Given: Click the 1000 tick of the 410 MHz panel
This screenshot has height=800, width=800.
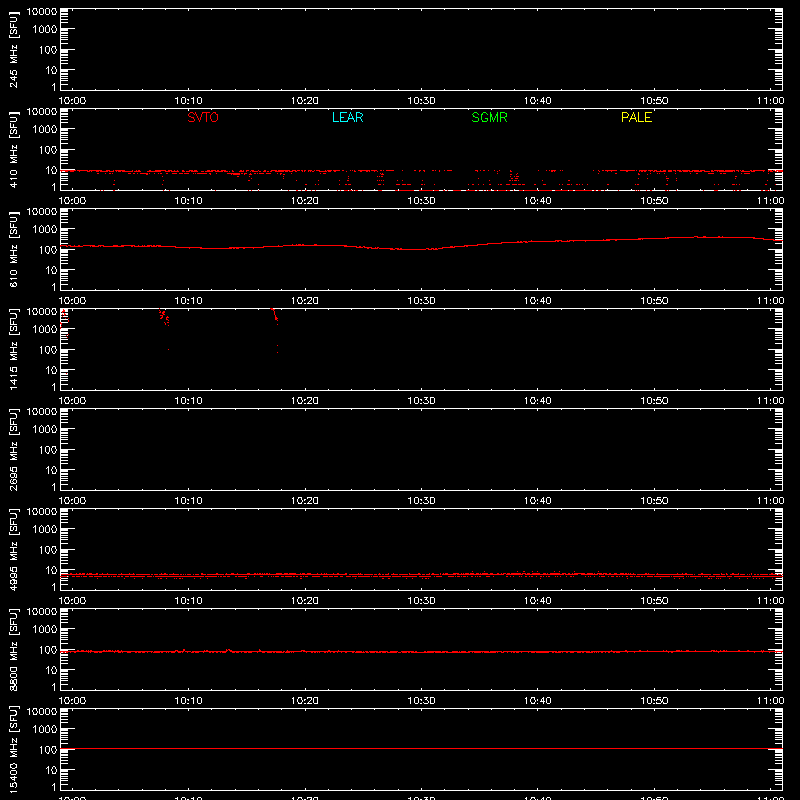Looking at the screenshot, I should pos(45,130).
